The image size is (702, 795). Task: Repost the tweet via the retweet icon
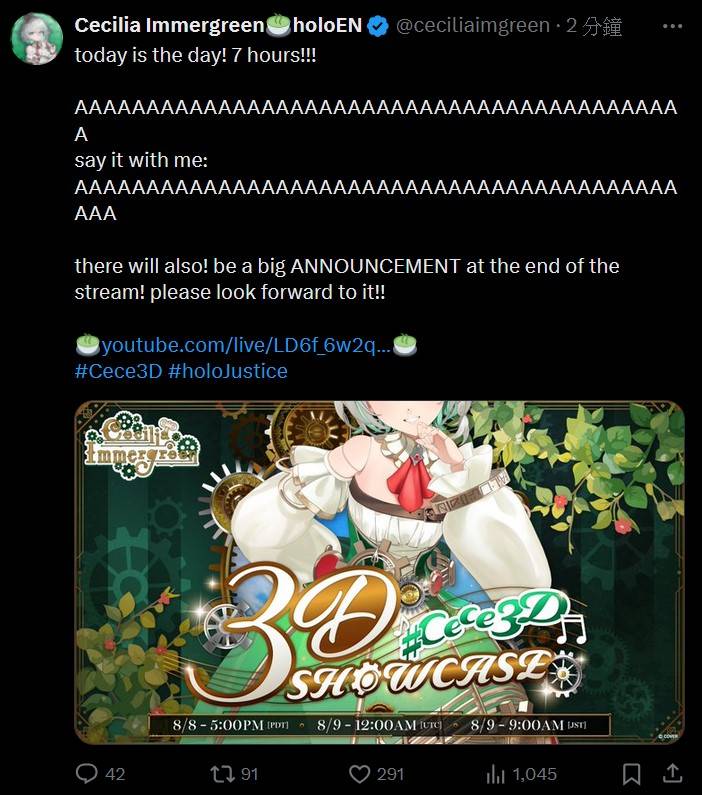[223, 774]
